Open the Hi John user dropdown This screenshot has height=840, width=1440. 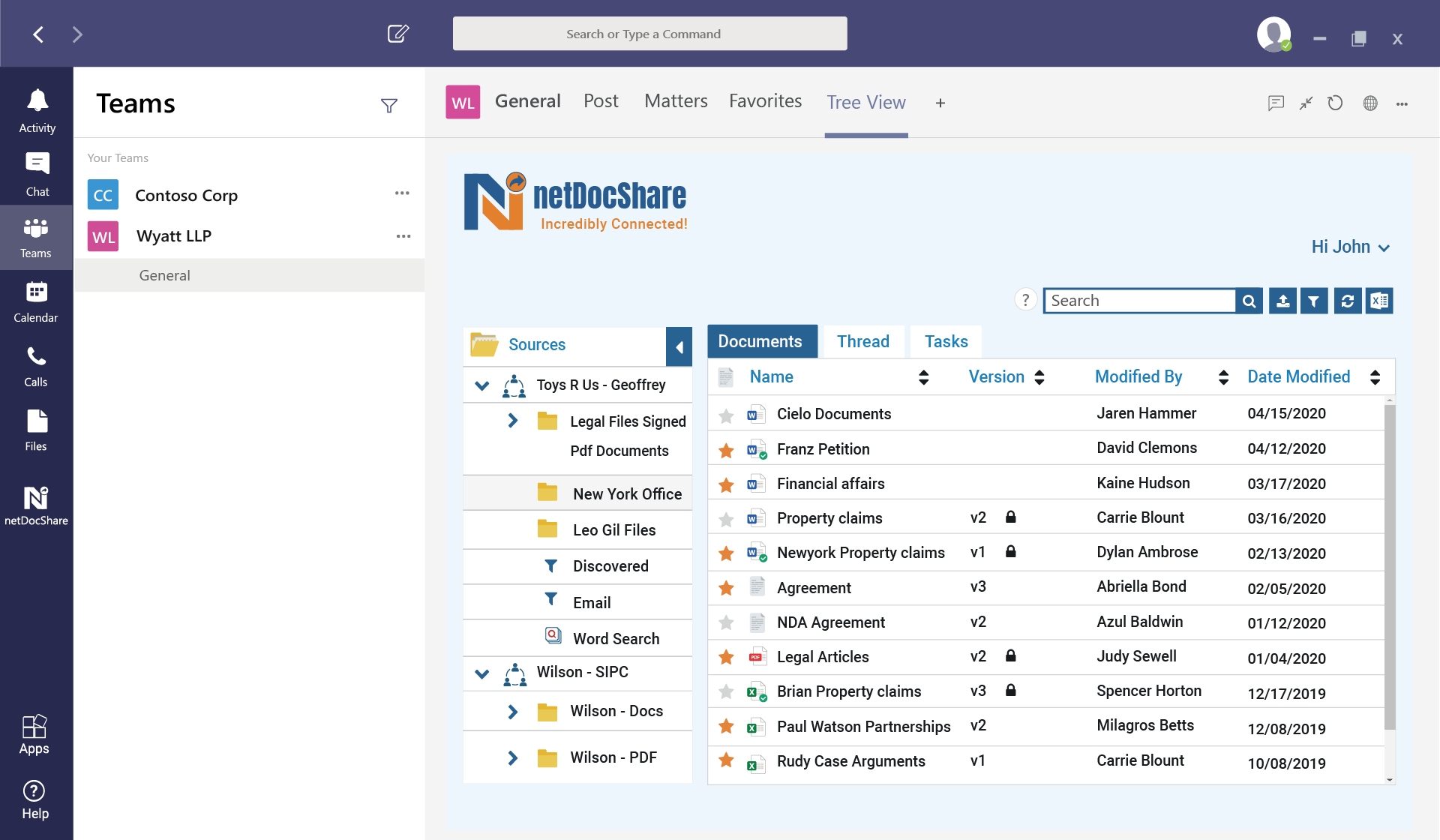tap(1350, 247)
